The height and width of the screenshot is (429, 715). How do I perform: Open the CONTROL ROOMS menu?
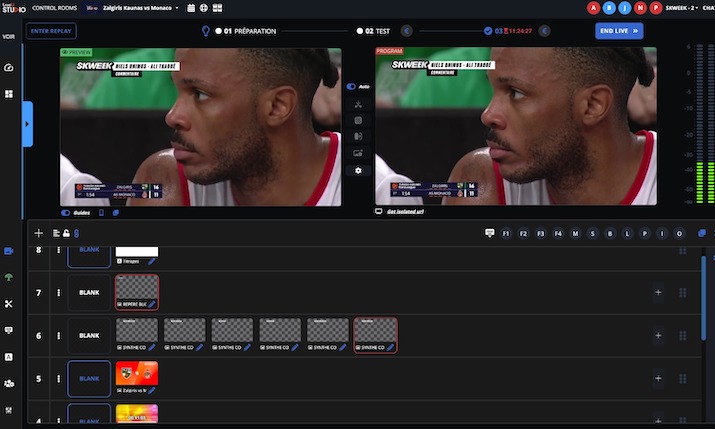click(53, 8)
